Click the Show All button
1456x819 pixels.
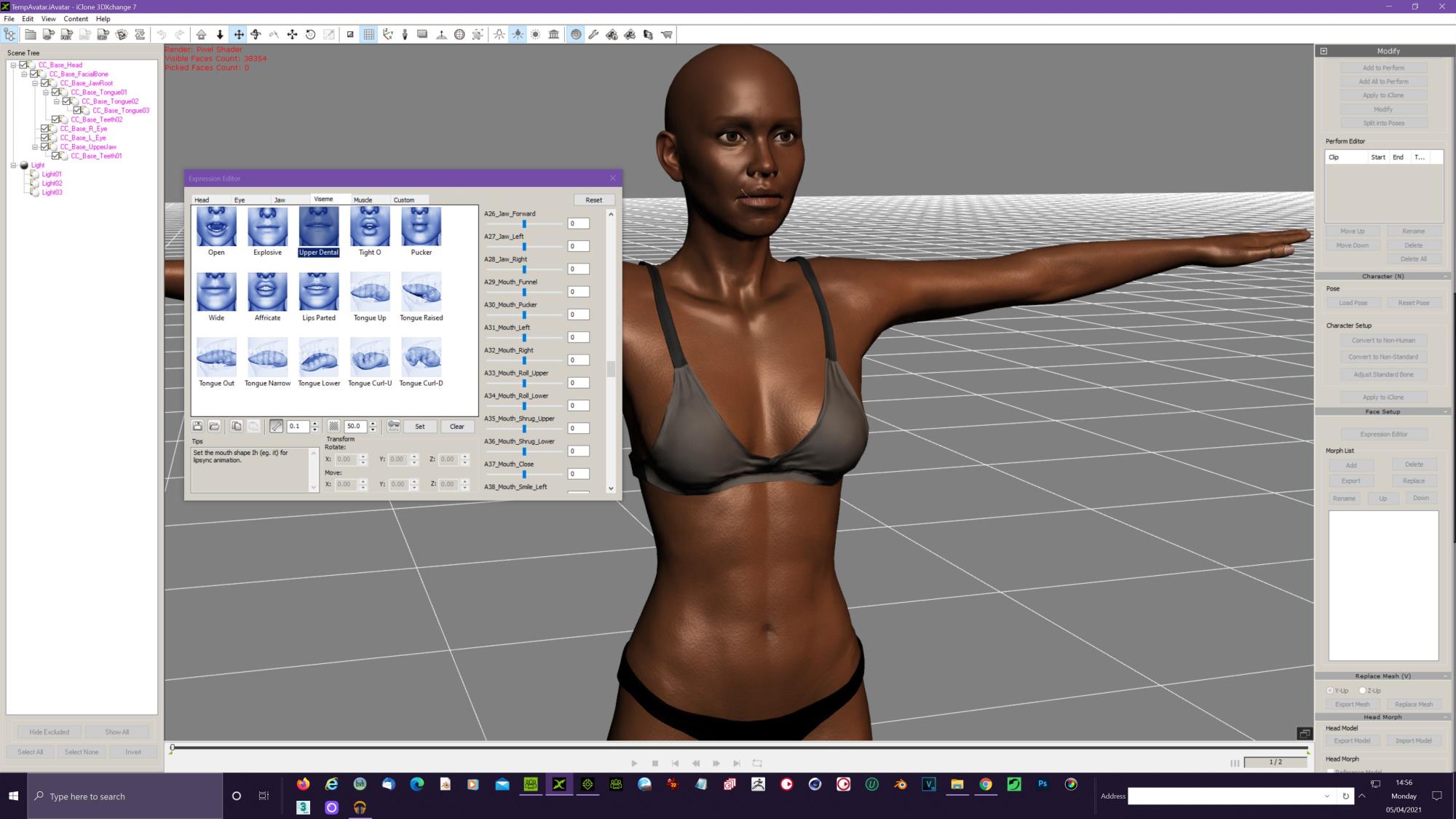click(116, 732)
